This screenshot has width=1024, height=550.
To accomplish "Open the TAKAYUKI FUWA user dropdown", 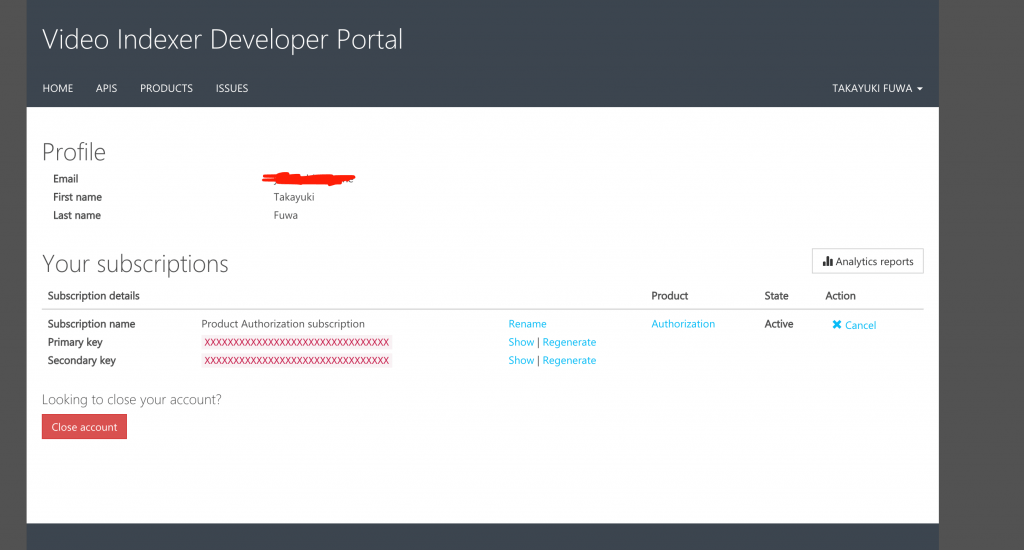I will pos(877,88).
